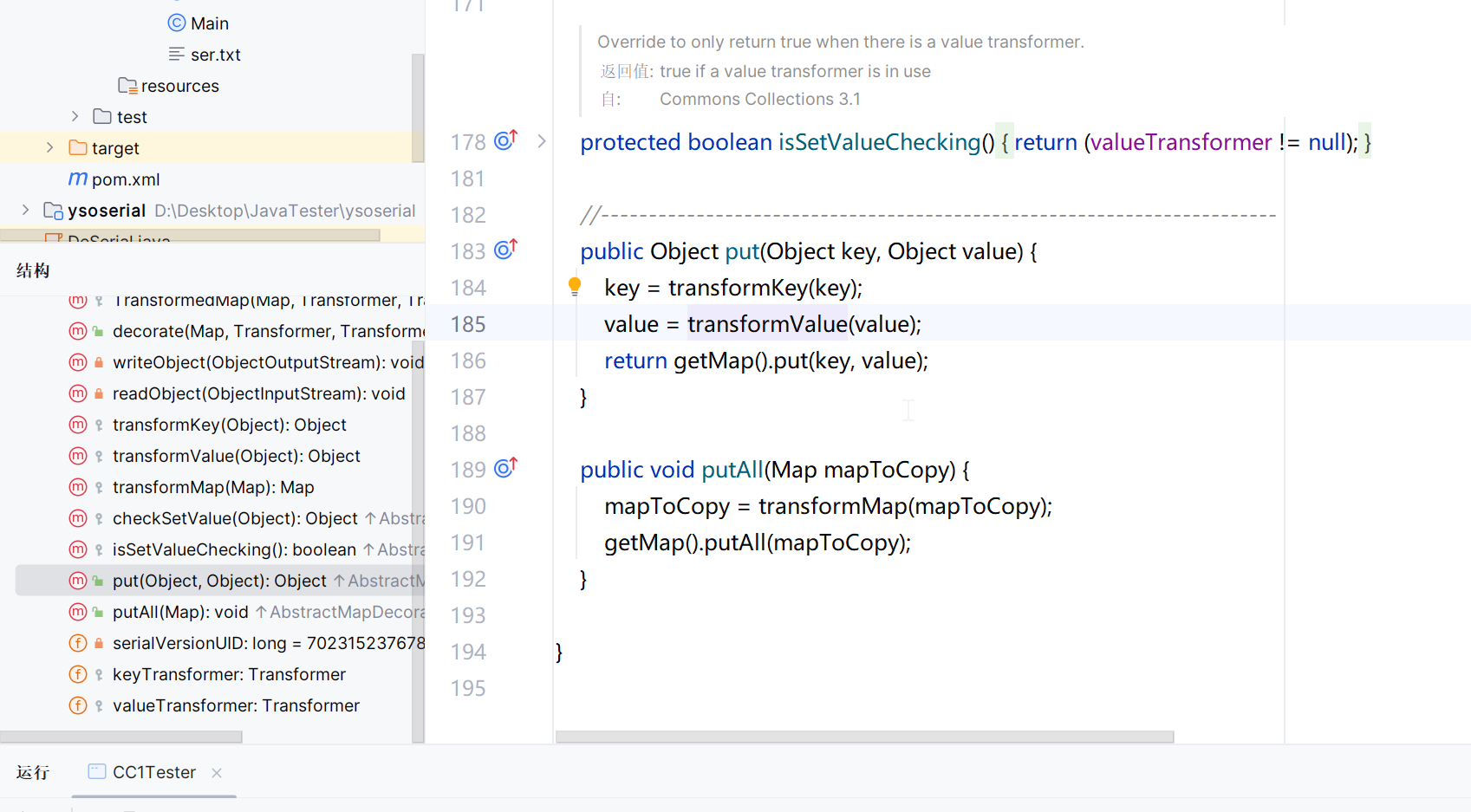Image resolution: width=1471 pixels, height=812 pixels.
Task: Expand the ysoserial module node
Action: [x=26, y=210]
